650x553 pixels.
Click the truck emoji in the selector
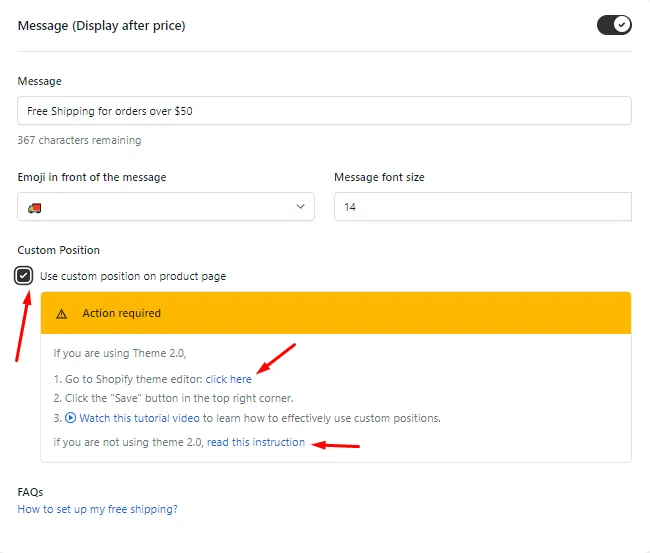(34, 208)
